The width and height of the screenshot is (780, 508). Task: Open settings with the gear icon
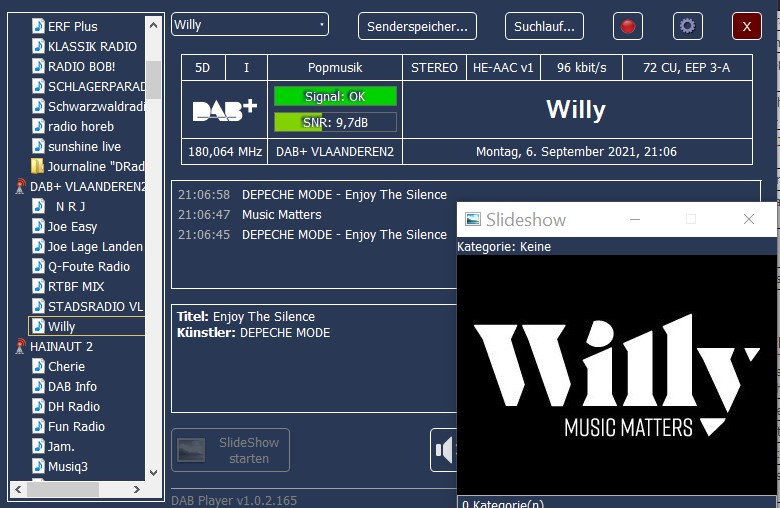click(x=687, y=26)
